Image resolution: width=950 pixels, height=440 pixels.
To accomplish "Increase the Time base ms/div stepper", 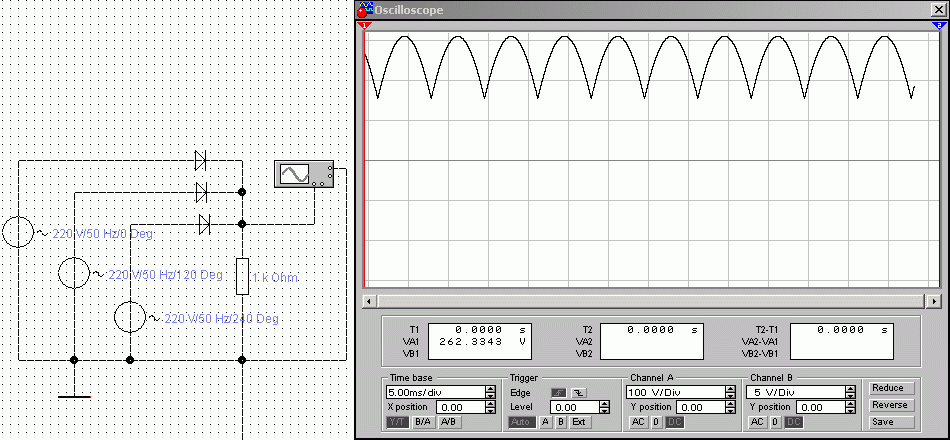I will [x=490, y=389].
